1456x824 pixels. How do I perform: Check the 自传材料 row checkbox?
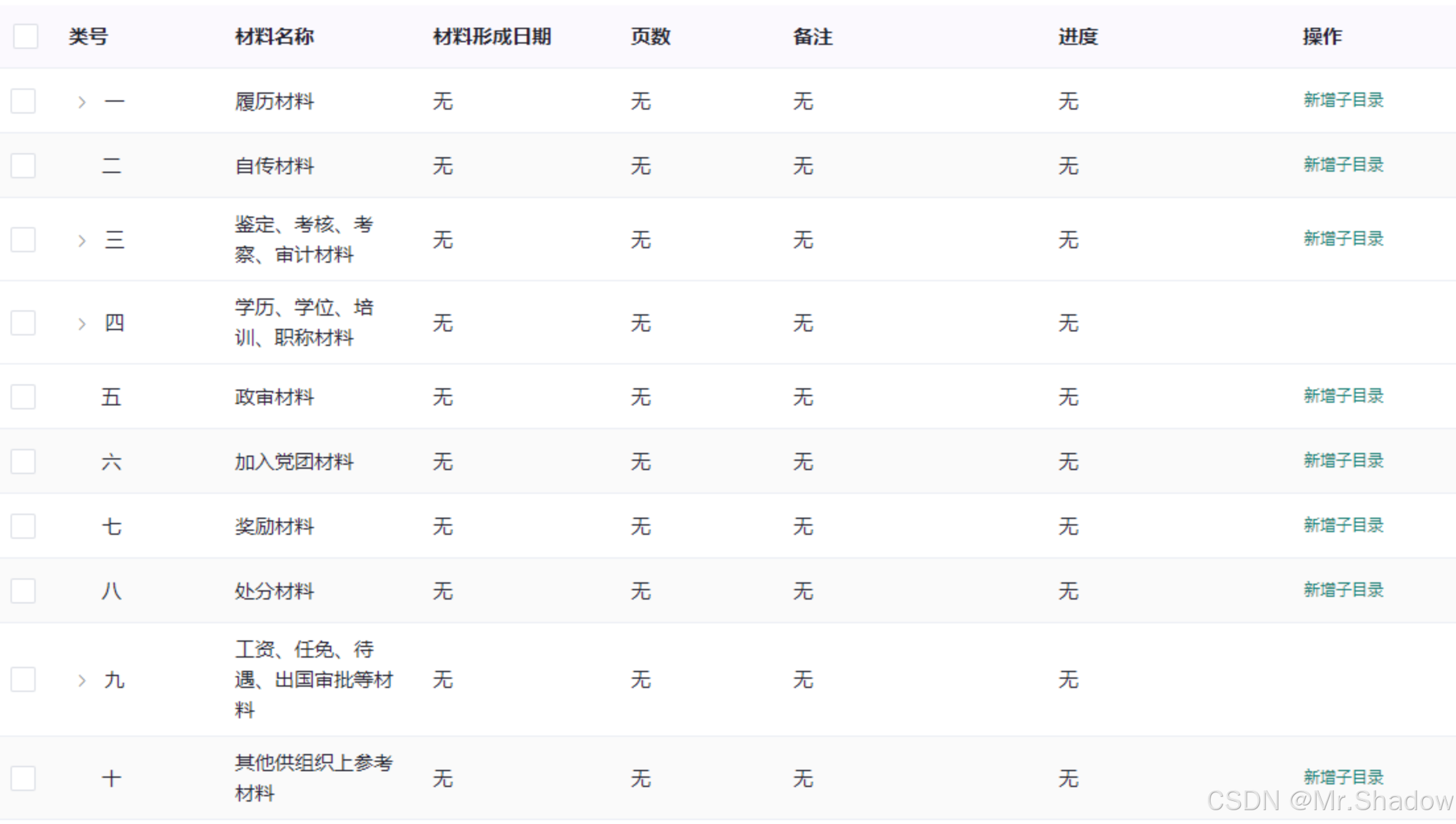(23, 166)
